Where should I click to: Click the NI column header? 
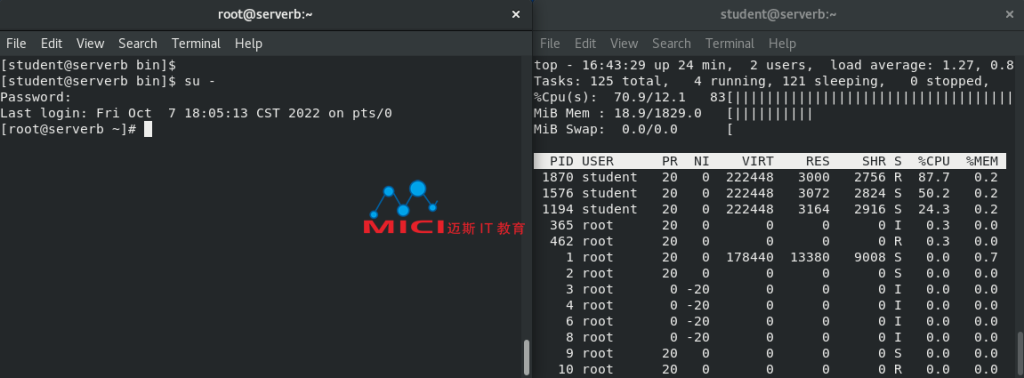point(701,161)
